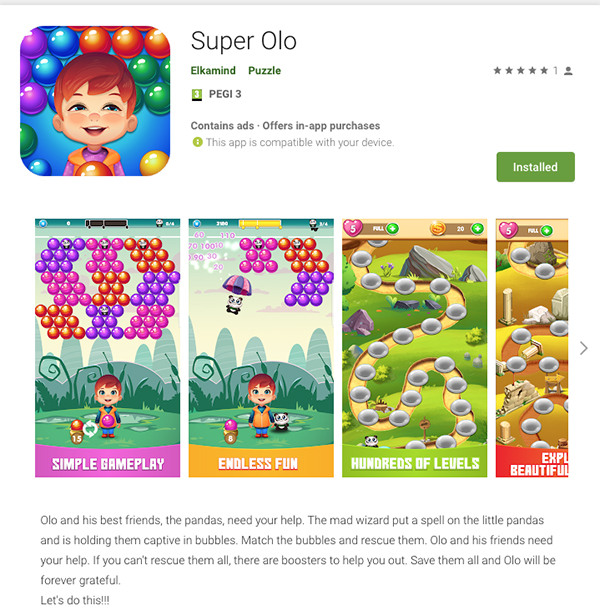Open the Endless Fun screenshot

coord(261,348)
